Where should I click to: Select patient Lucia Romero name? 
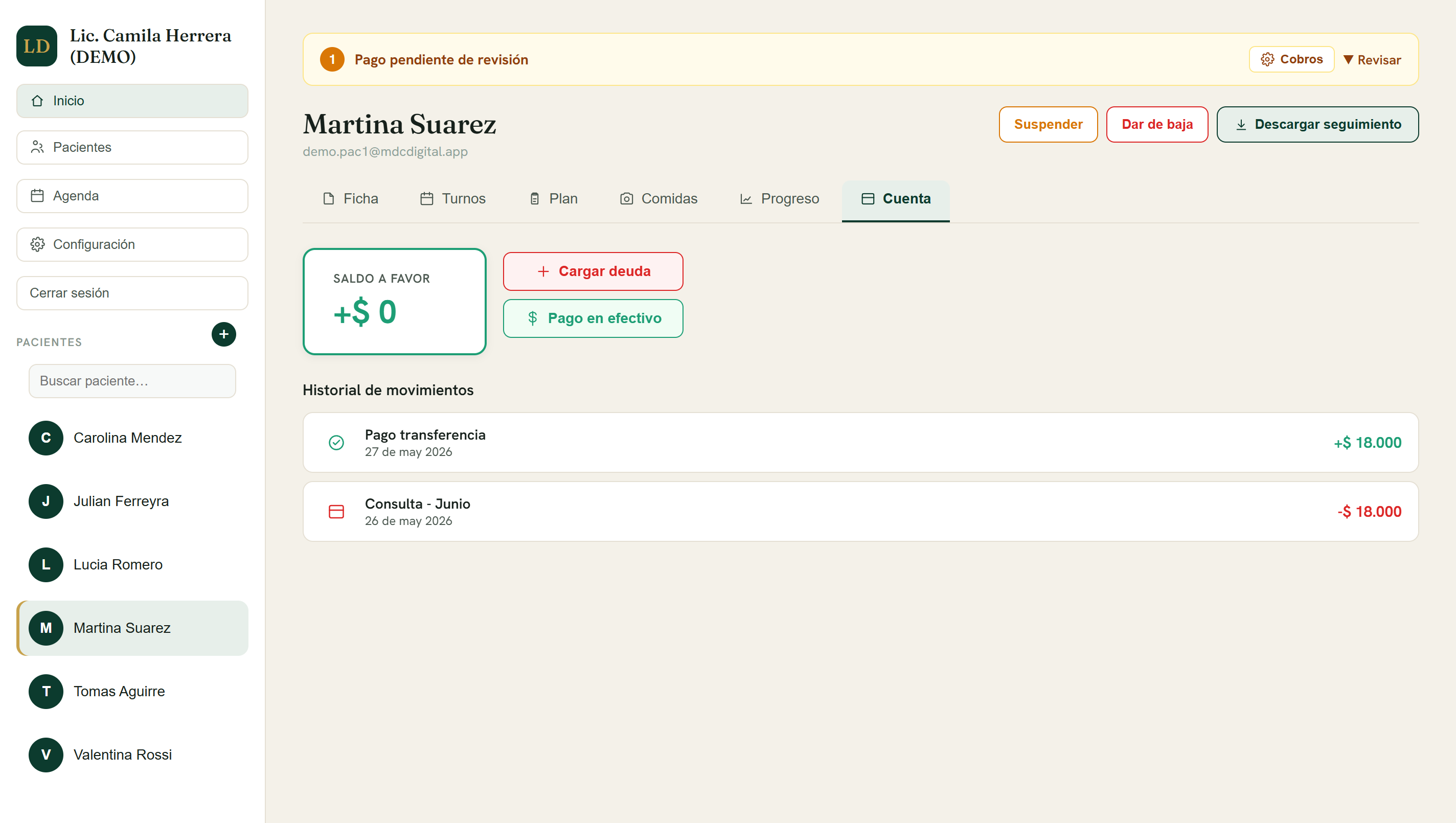(x=118, y=565)
